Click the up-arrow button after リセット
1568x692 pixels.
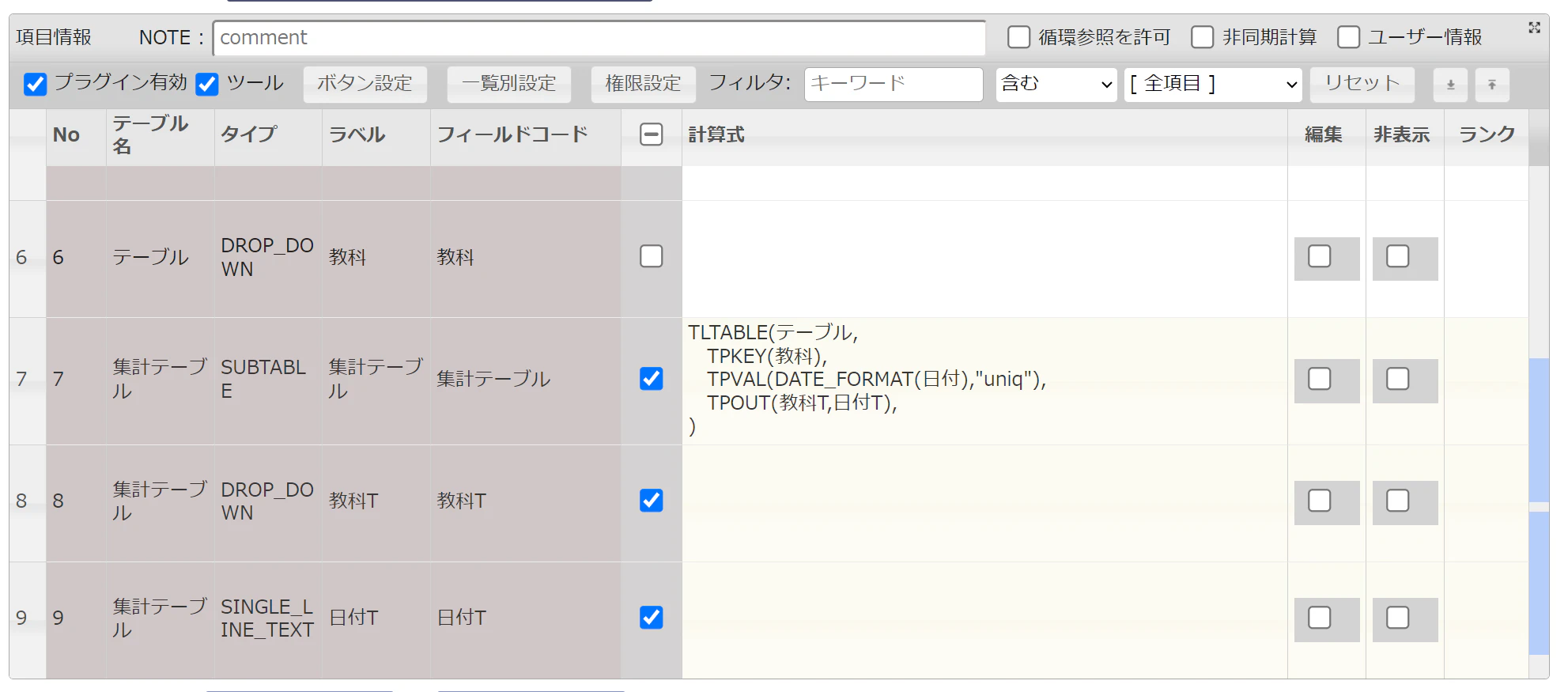coord(1492,85)
